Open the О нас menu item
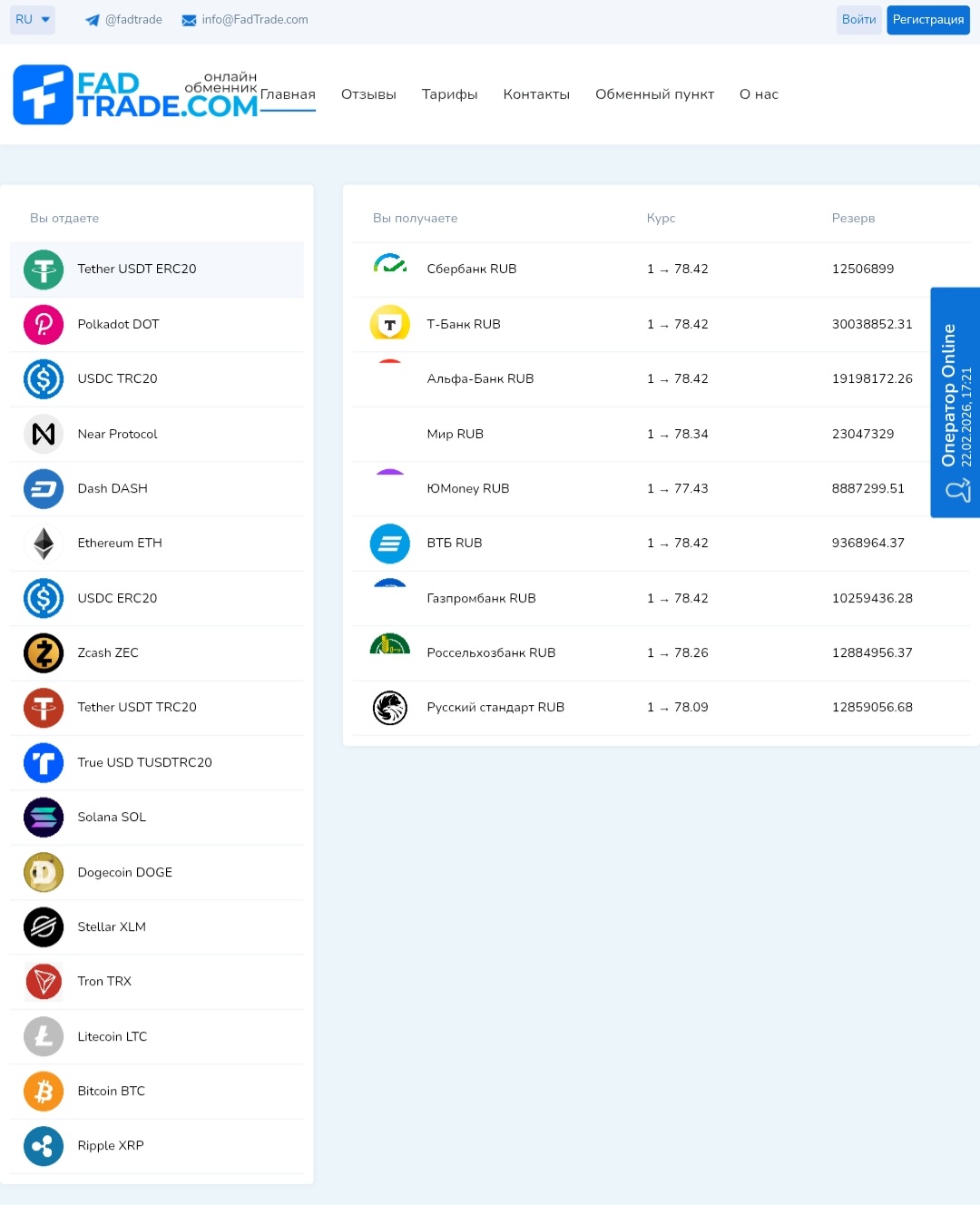 [x=759, y=94]
